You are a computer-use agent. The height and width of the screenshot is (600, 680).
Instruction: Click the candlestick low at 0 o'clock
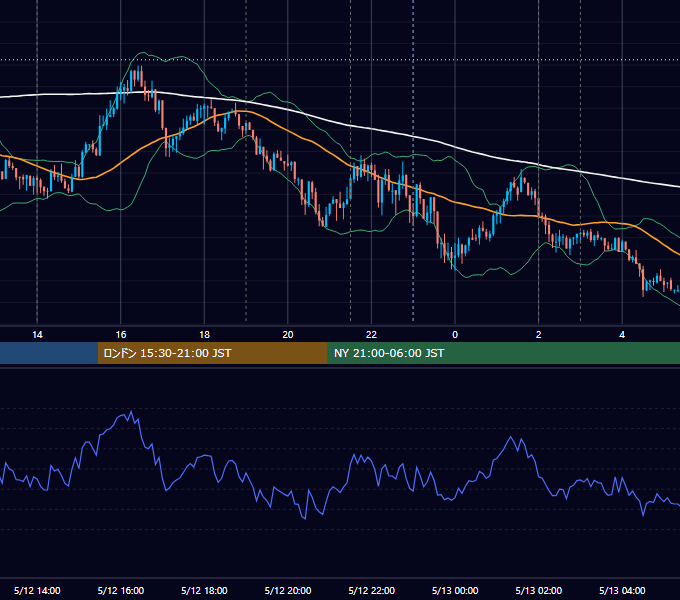pyautogui.click(x=452, y=262)
